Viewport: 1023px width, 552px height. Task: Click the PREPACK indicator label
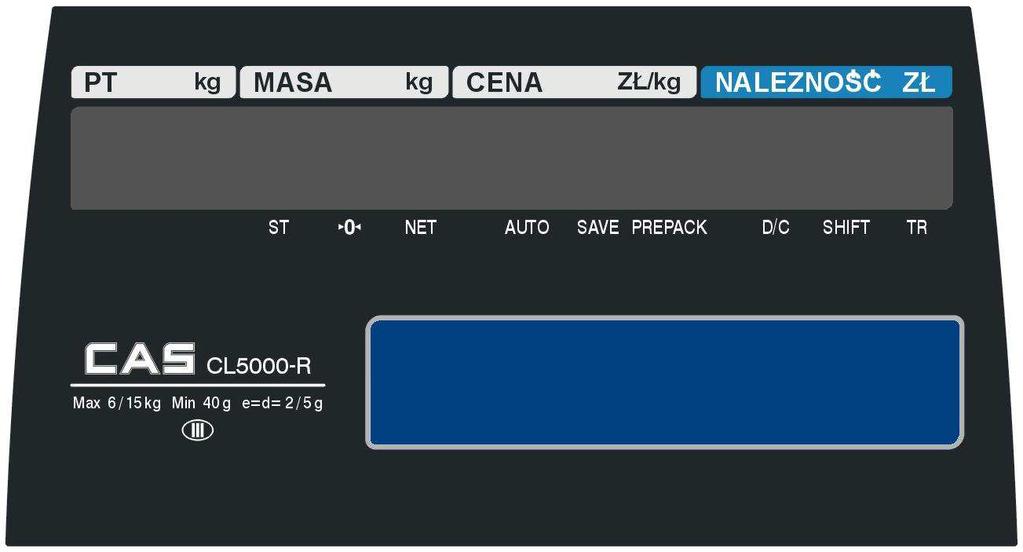pyautogui.click(x=669, y=227)
